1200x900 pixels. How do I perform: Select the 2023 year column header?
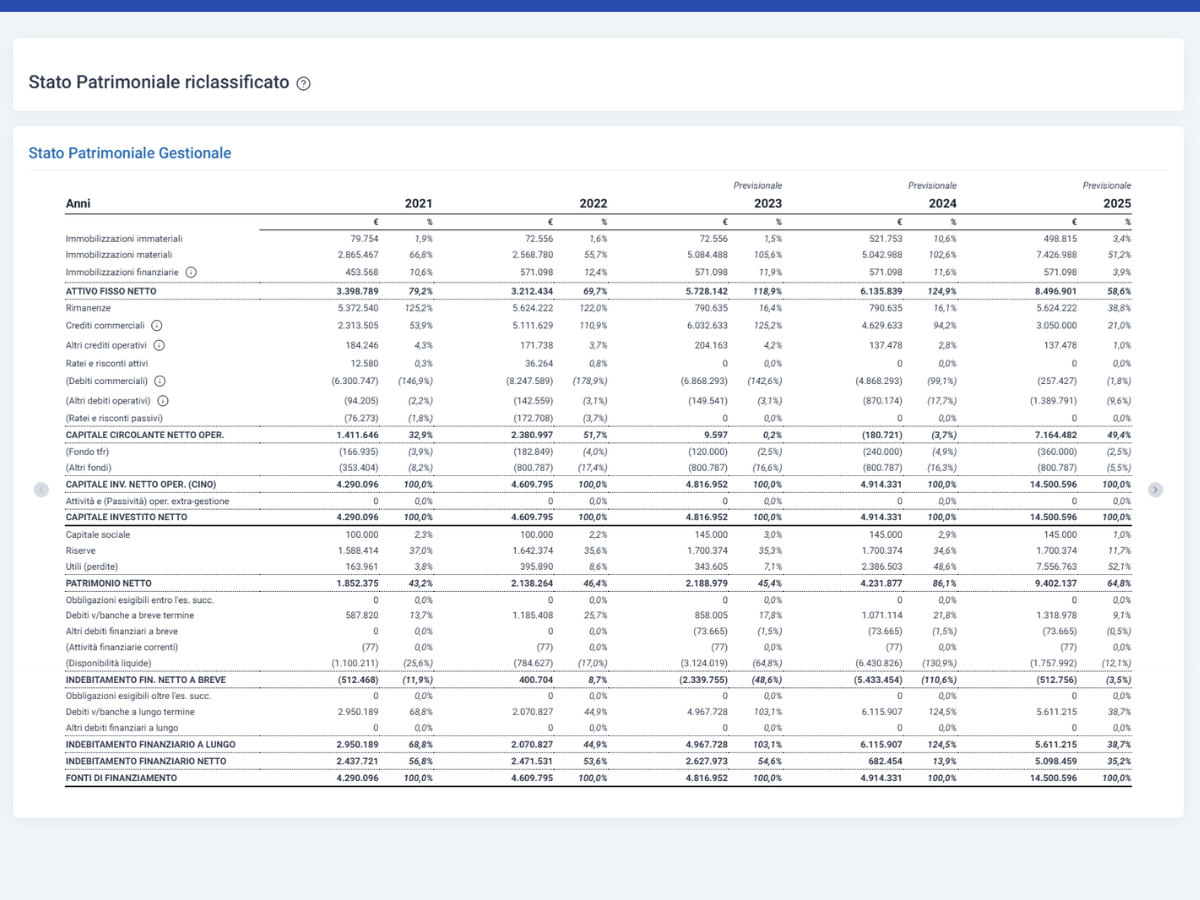pos(768,204)
